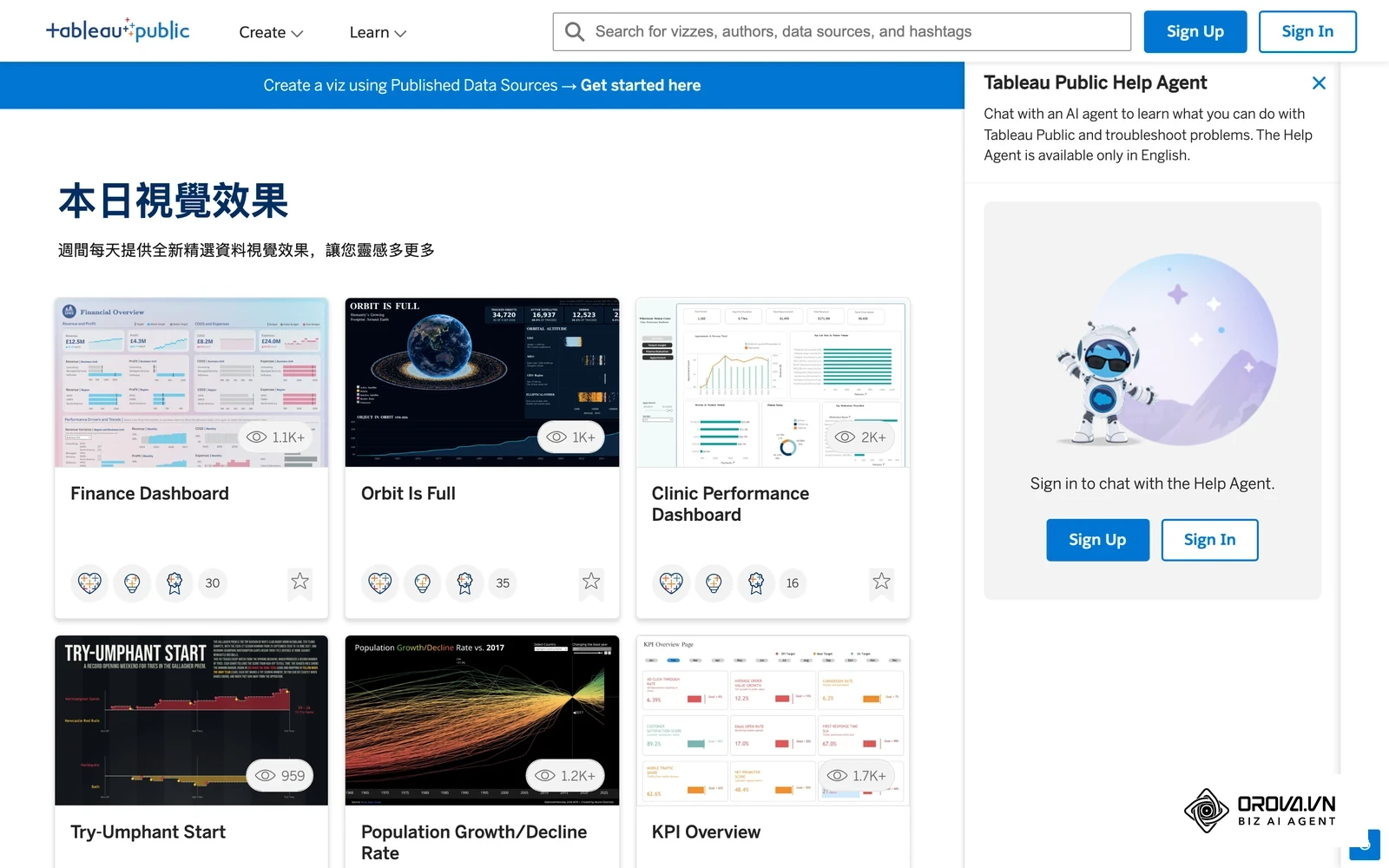Favorite the Finance Dashboard with star

[x=300, y=582]
